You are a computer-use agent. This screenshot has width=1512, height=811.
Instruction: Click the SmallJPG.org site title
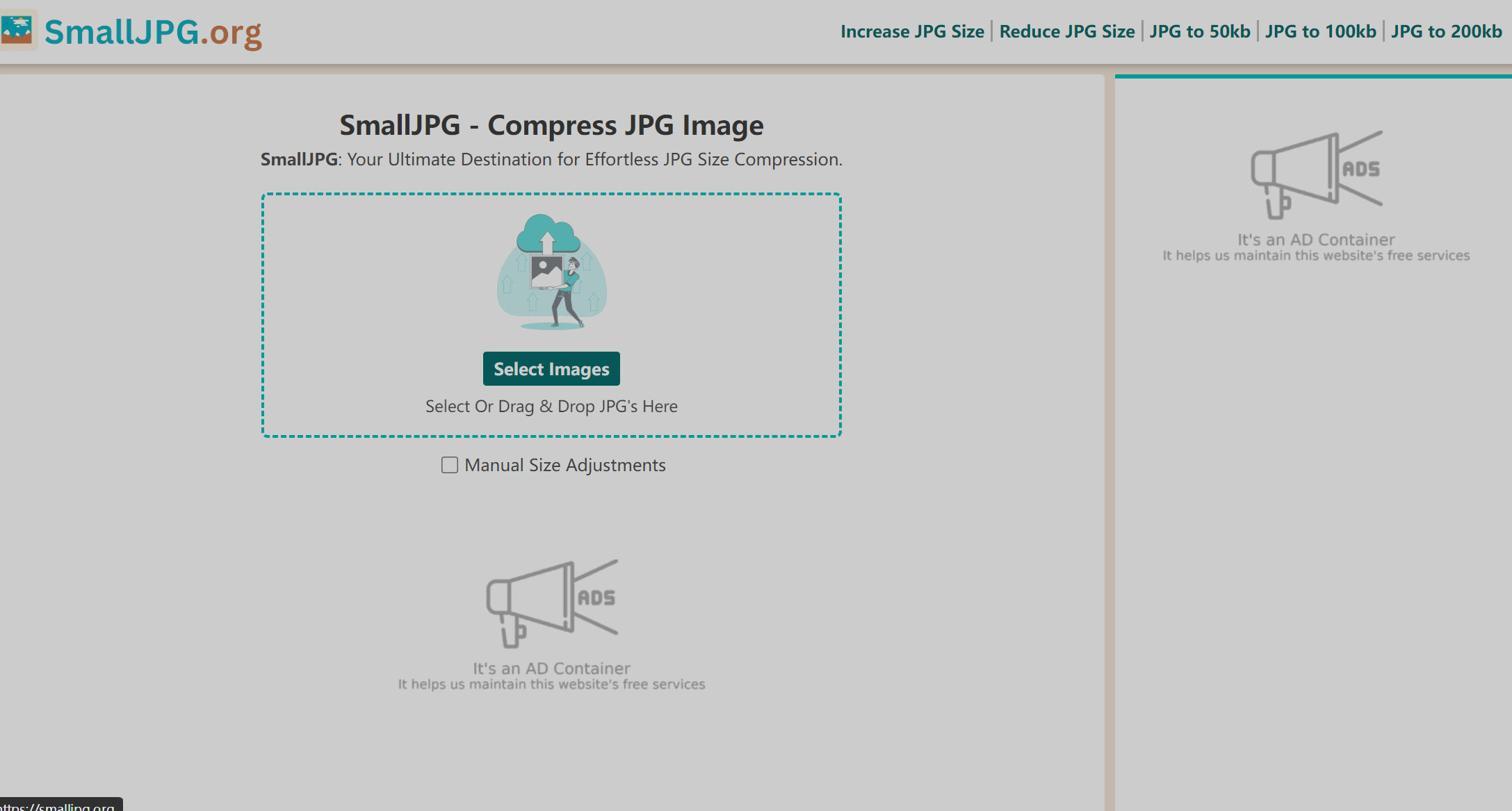153,32
